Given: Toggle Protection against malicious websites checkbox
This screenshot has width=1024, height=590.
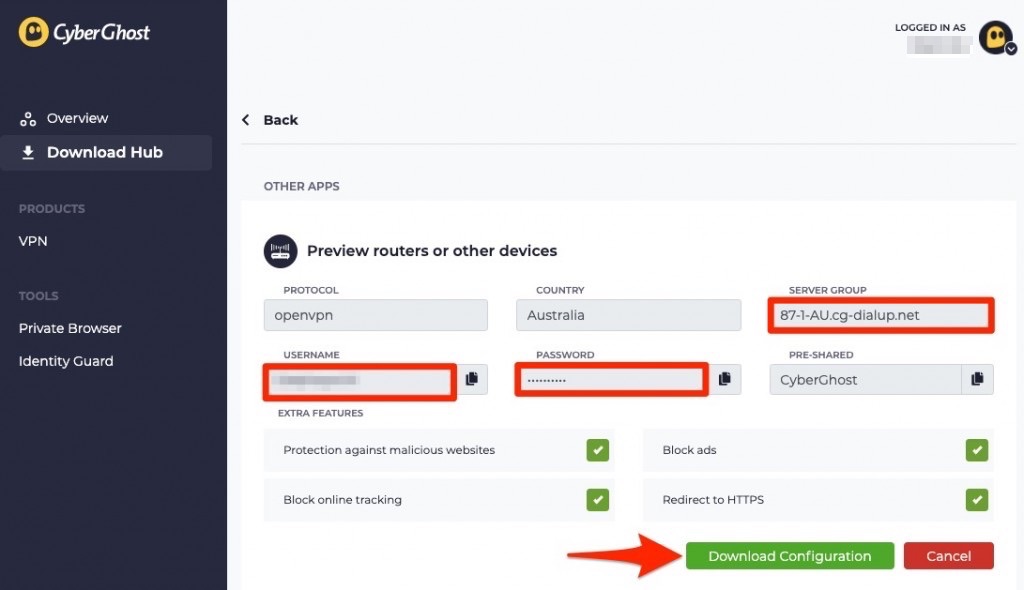Looking at the screenshot, I should tap(598, 450).
